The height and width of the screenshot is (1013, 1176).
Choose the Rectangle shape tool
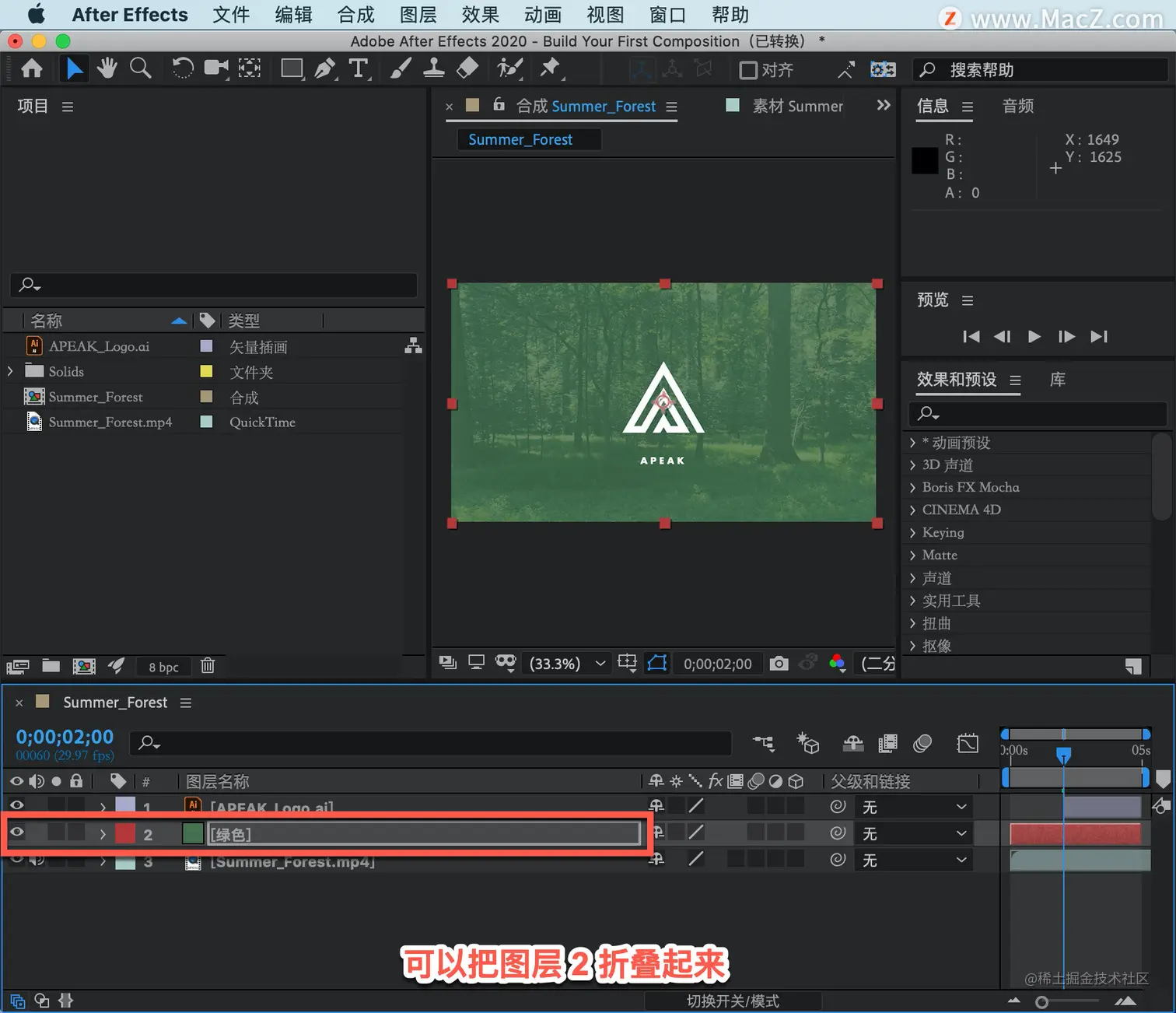tap(292, 69)
